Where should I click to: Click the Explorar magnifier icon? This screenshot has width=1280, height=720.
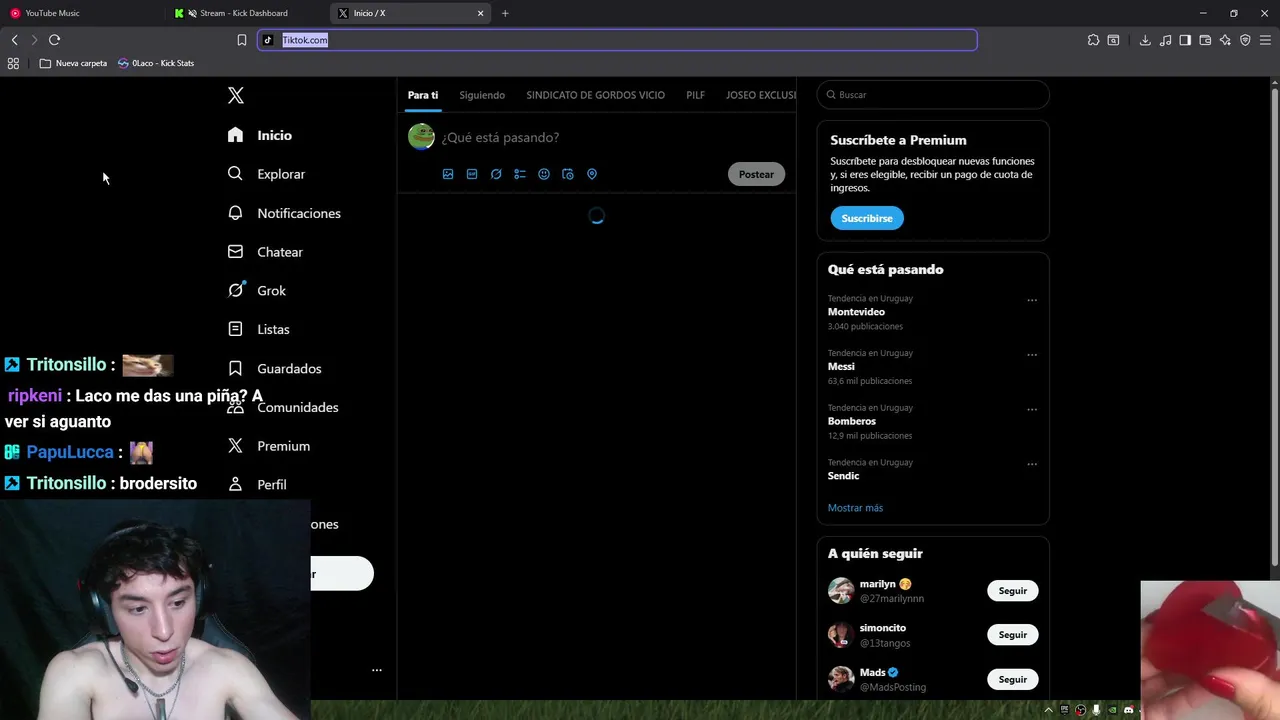pyautogui.click(x=235, y=174)
